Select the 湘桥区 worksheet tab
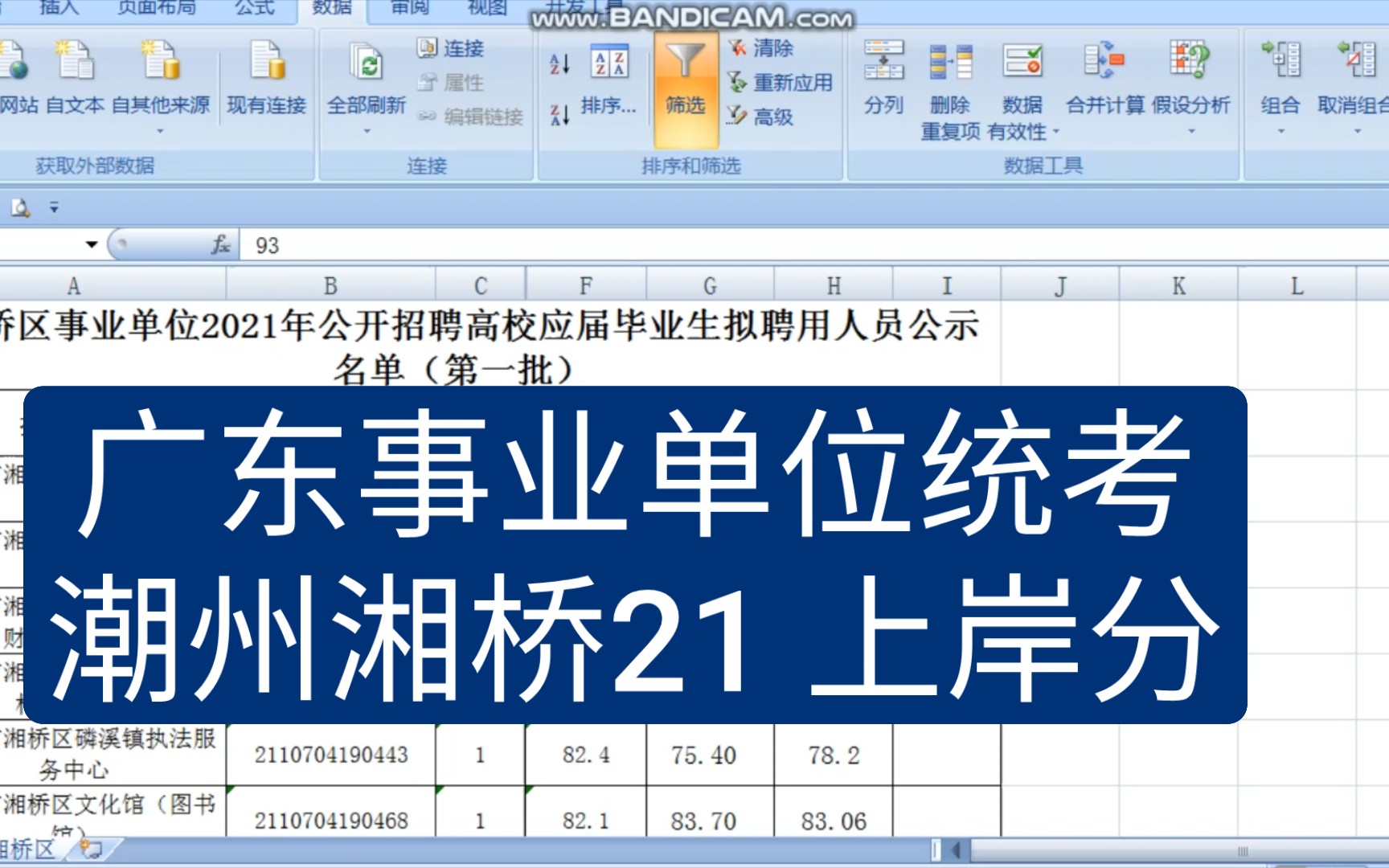The height and width of the screenshot is (868, 1389). tap(28, 850)
